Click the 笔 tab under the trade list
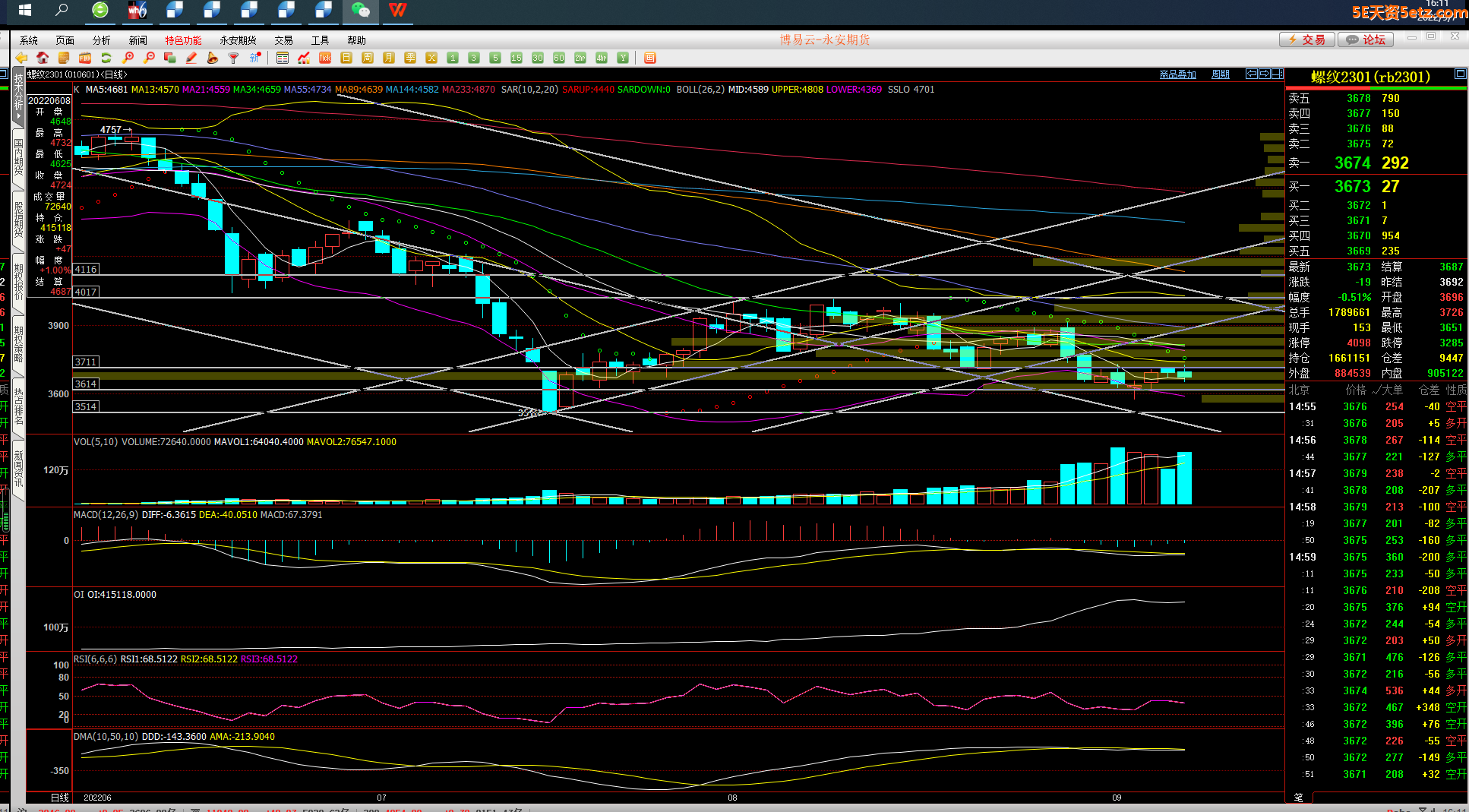 [x=1299, y=797]
